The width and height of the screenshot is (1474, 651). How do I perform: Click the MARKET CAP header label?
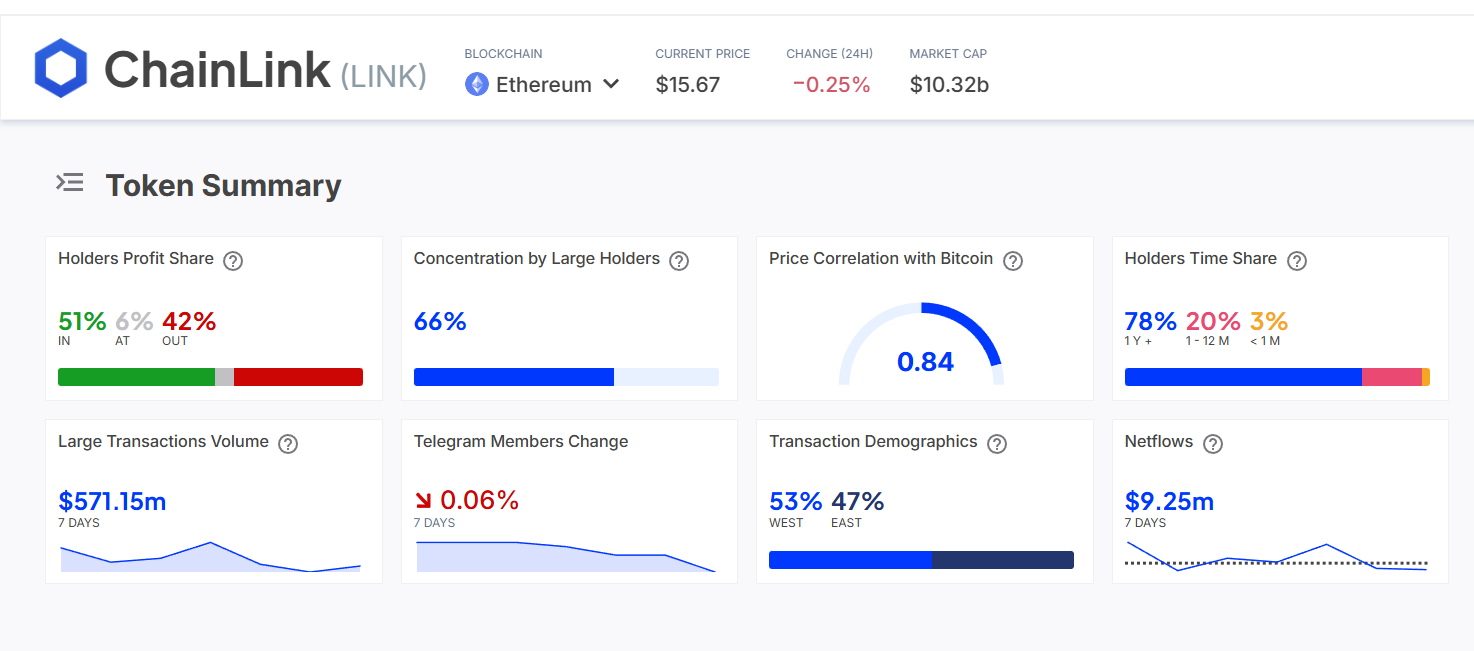pos(948,54)
